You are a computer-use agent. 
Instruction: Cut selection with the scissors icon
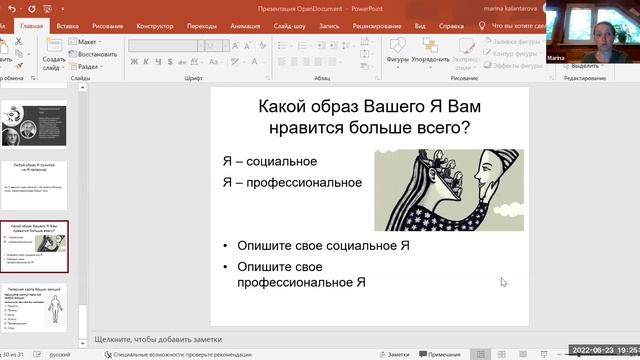[x=18, y=41]
